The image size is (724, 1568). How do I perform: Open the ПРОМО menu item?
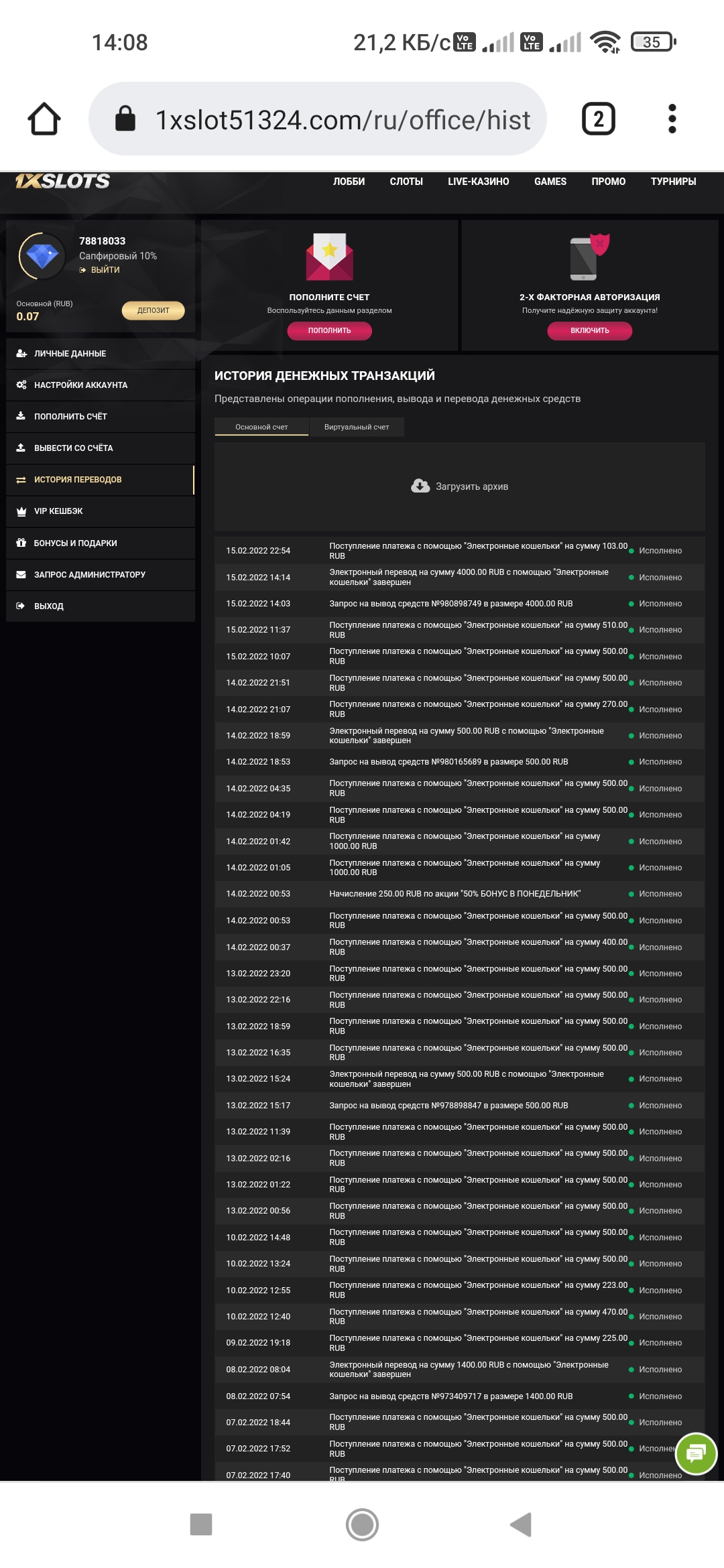coord(609,182)
